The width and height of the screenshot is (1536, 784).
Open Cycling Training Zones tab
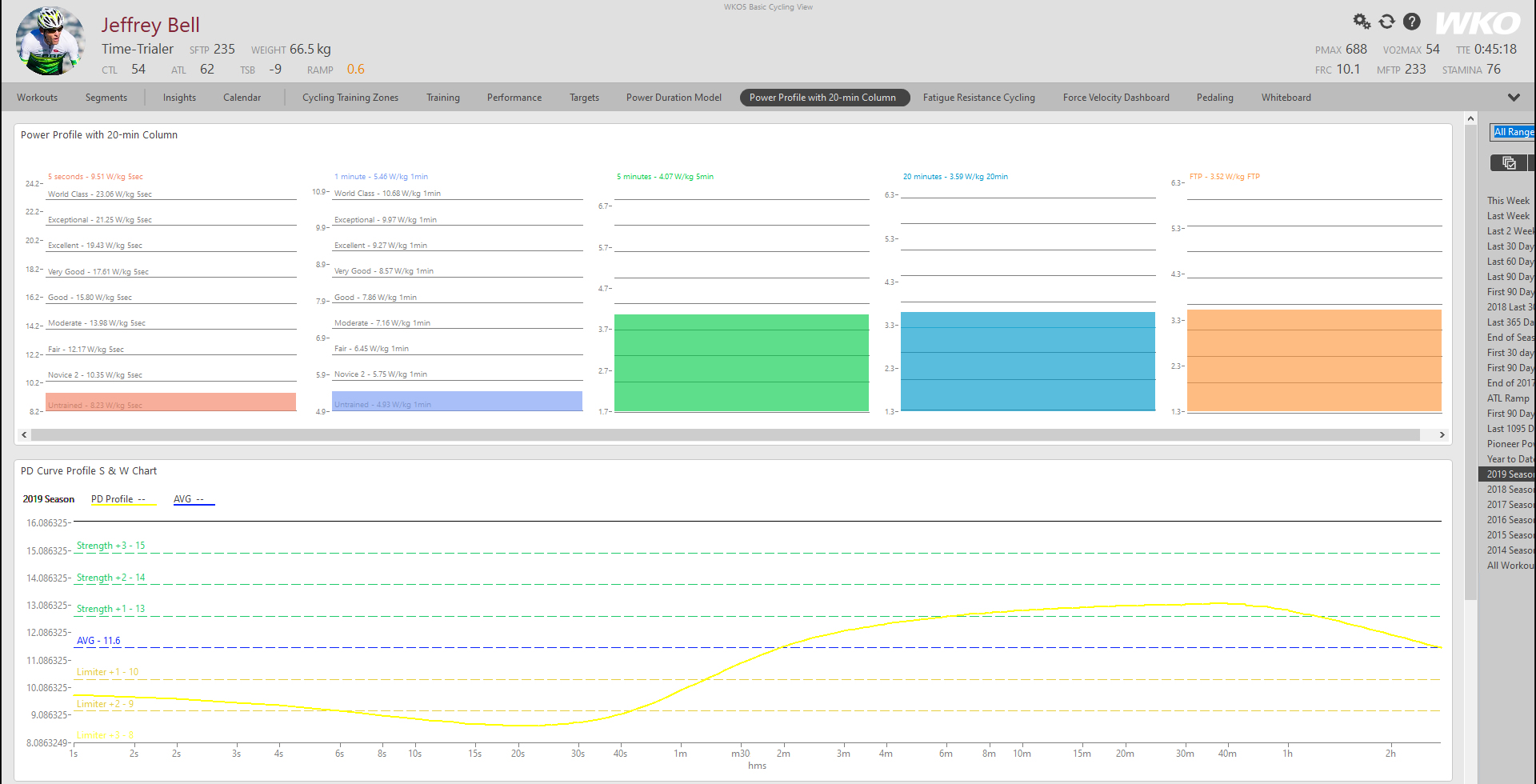350,98
